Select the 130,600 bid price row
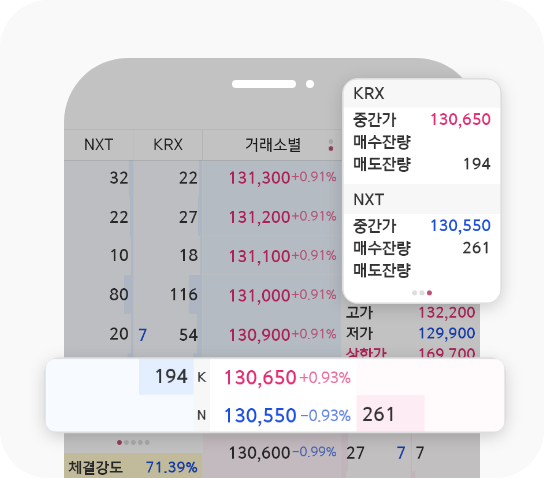Viewport: 544px width, 478px height. (272, 453)
